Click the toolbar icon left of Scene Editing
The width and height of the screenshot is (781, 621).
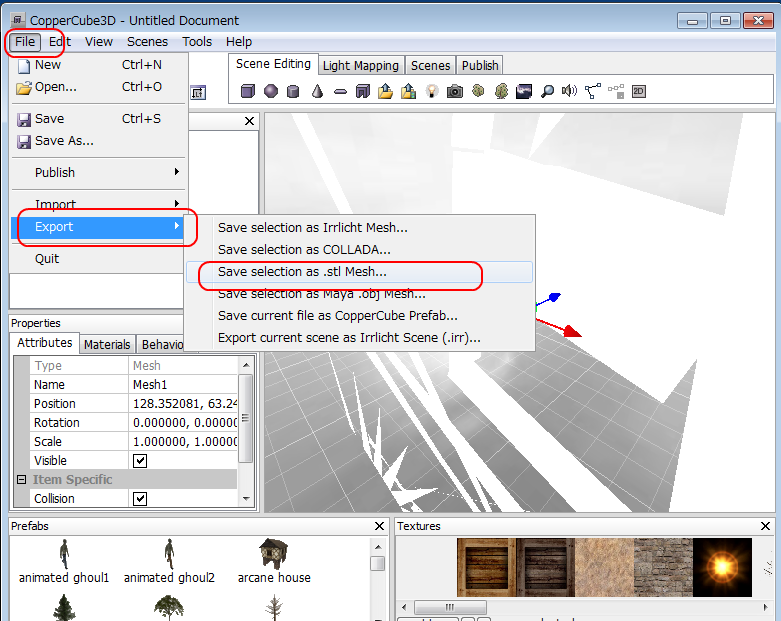click(198, 92)
